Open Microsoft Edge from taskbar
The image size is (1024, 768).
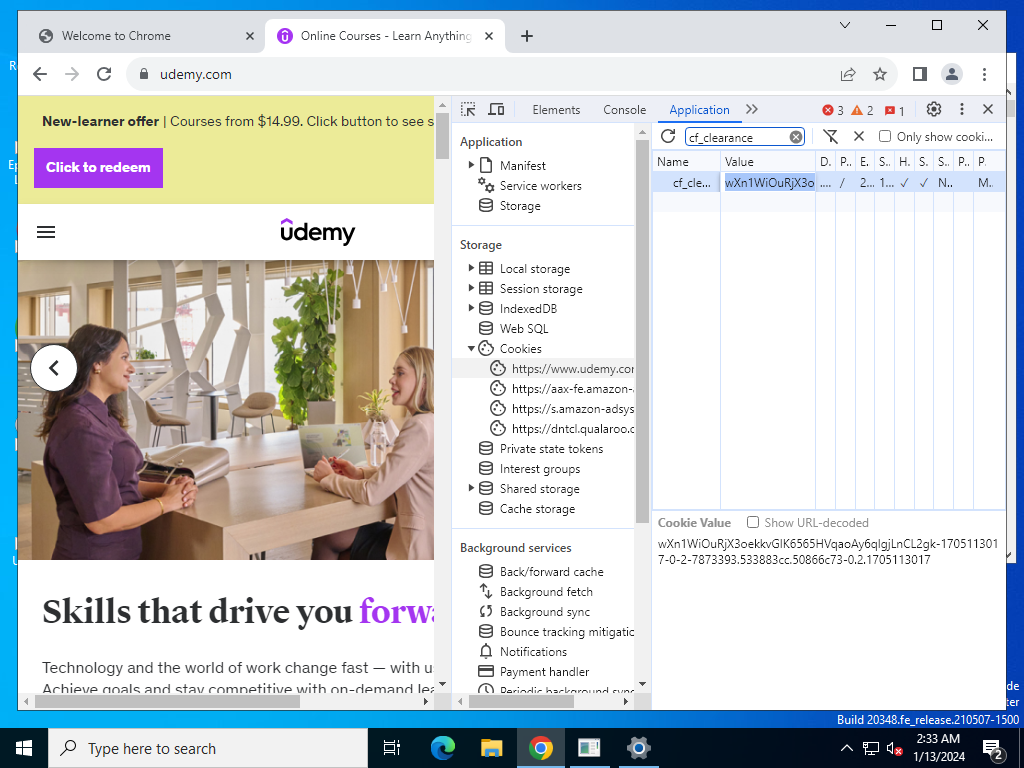(443, 748)
